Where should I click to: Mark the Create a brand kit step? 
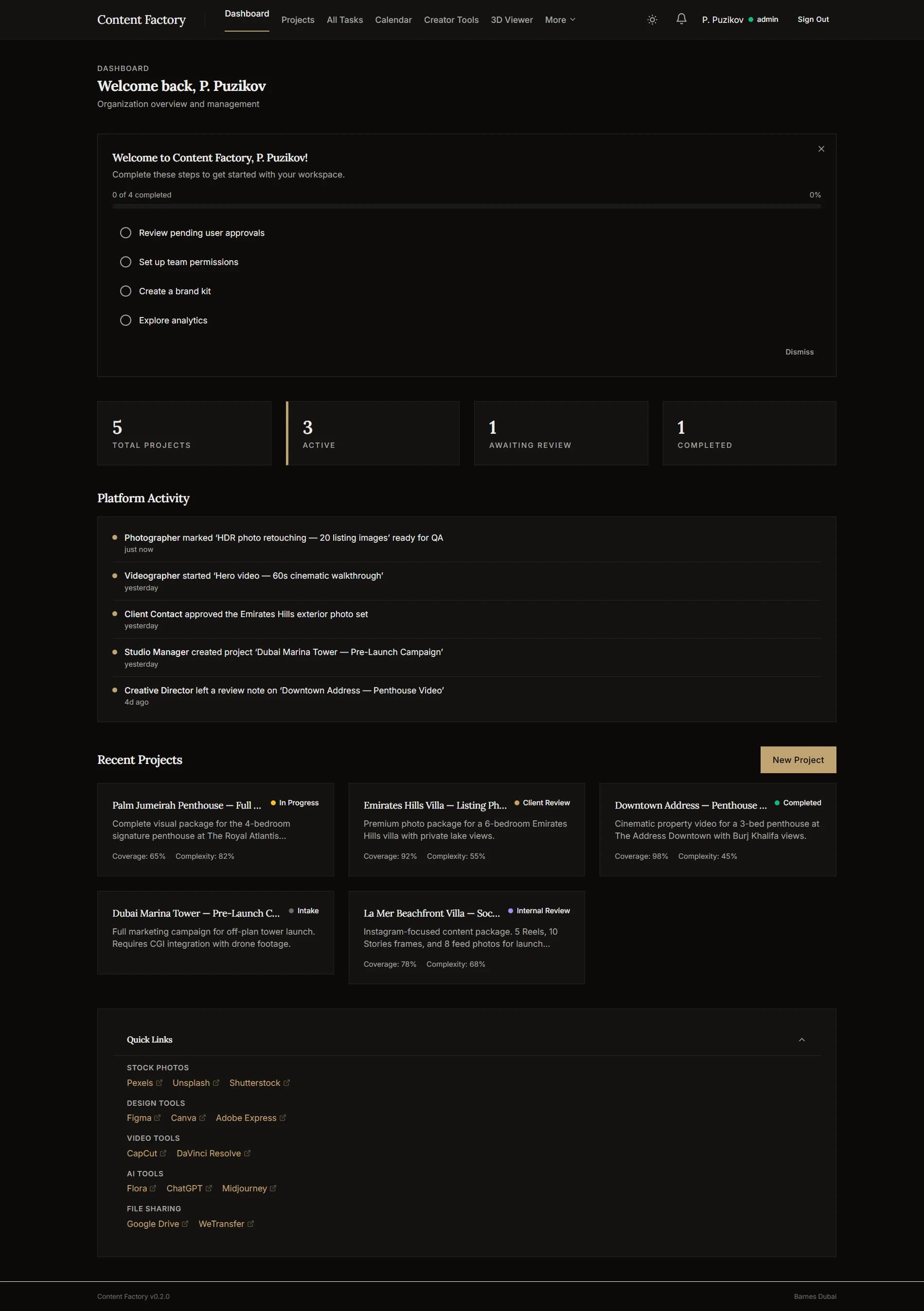tap(125, 291)
